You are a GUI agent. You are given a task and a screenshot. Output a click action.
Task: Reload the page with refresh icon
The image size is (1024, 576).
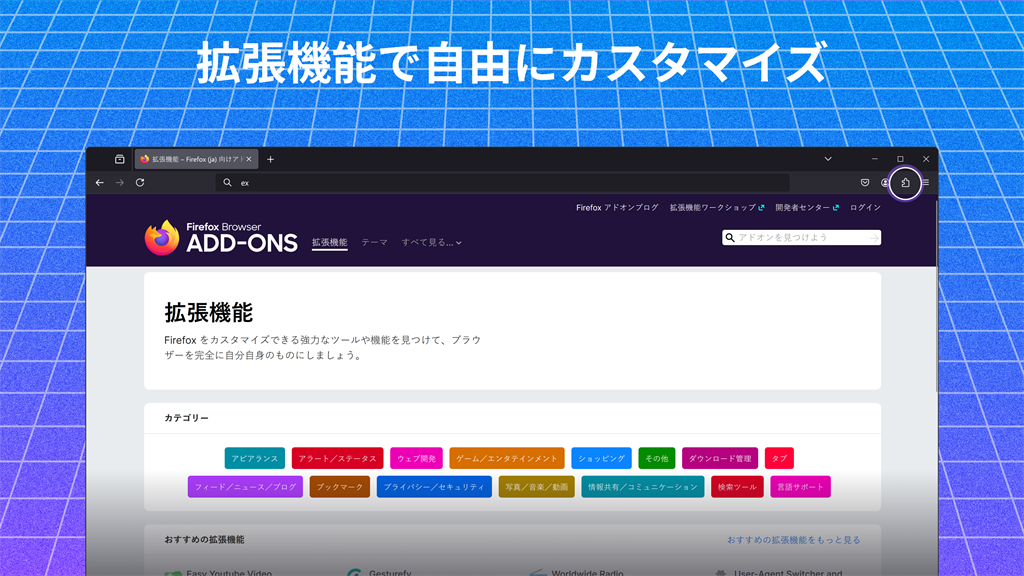140,183
